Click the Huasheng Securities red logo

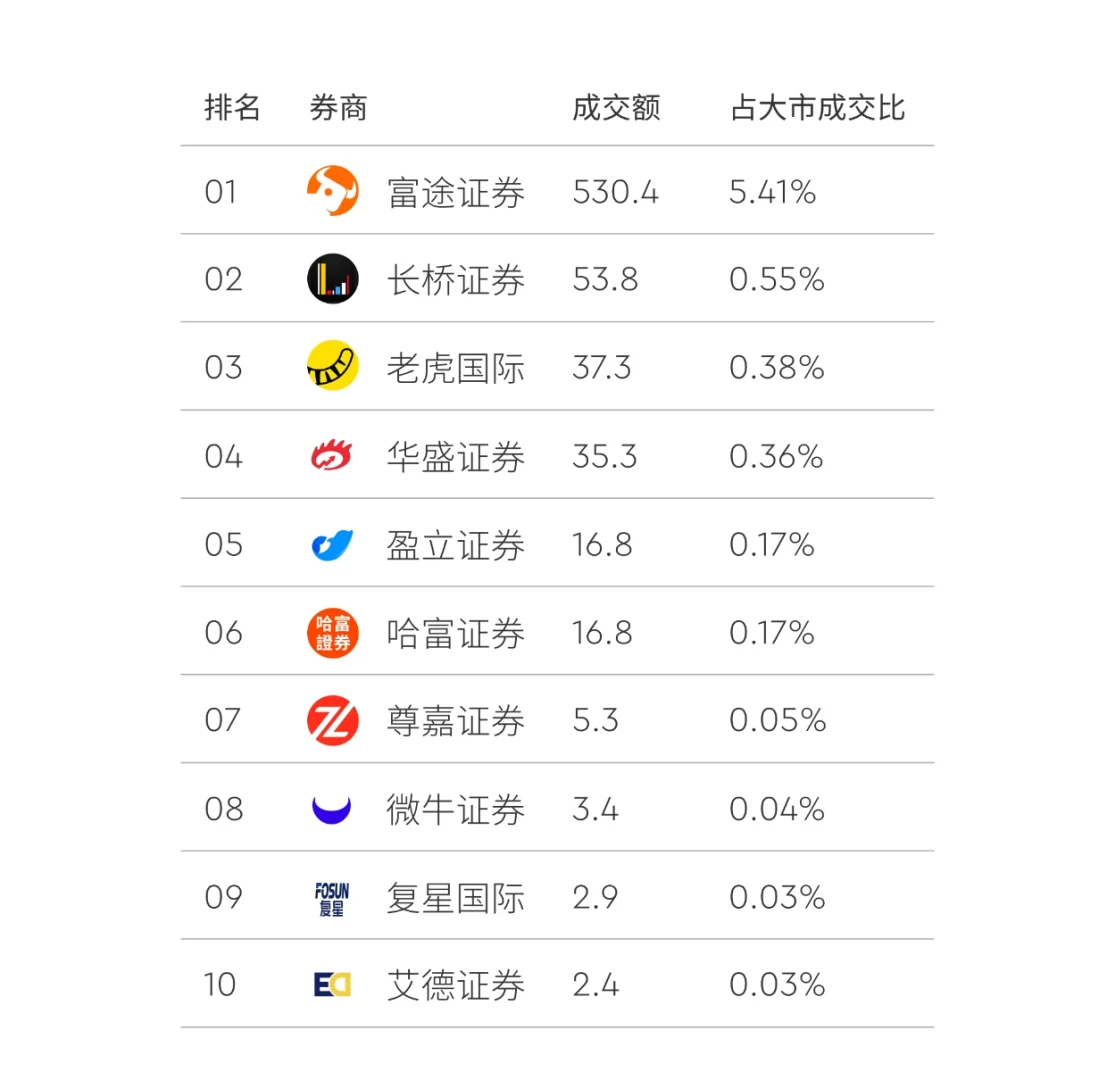(x=332, y=456)
